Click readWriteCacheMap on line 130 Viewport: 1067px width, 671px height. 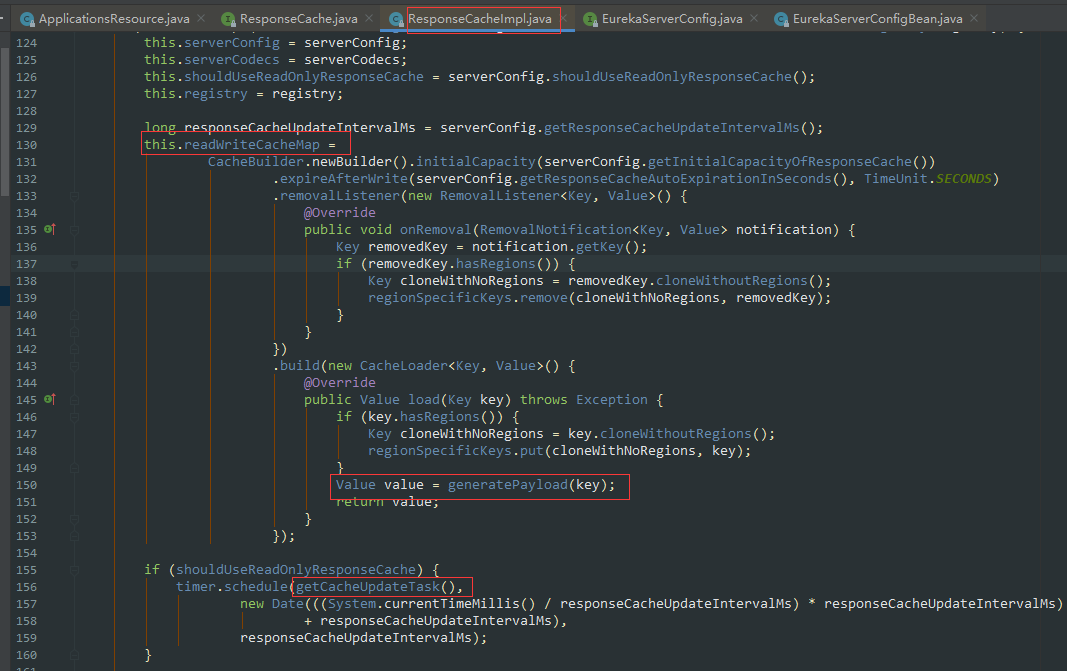(x=252, y=144)
